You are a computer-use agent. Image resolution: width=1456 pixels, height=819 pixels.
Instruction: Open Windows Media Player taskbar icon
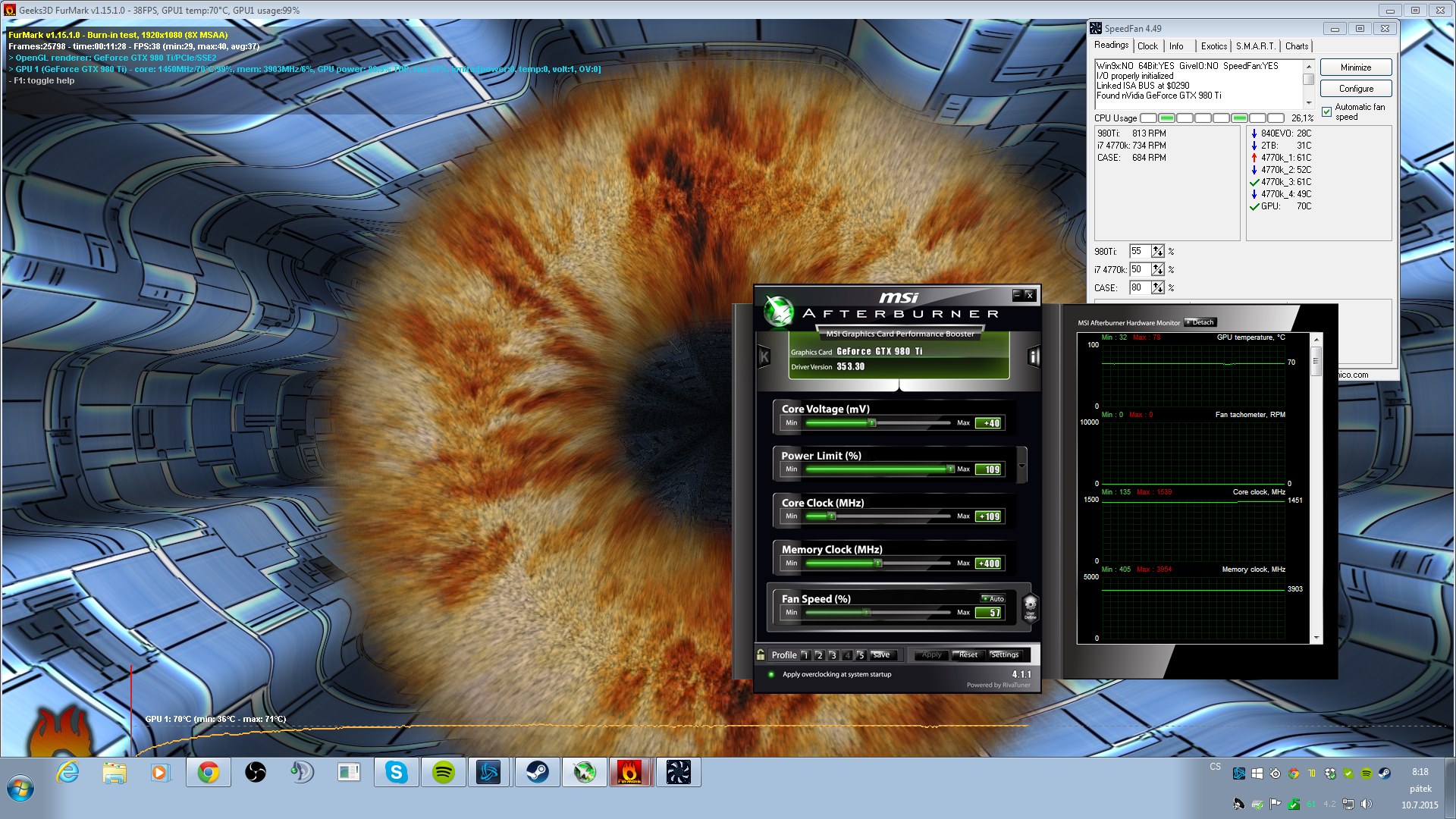160,773
